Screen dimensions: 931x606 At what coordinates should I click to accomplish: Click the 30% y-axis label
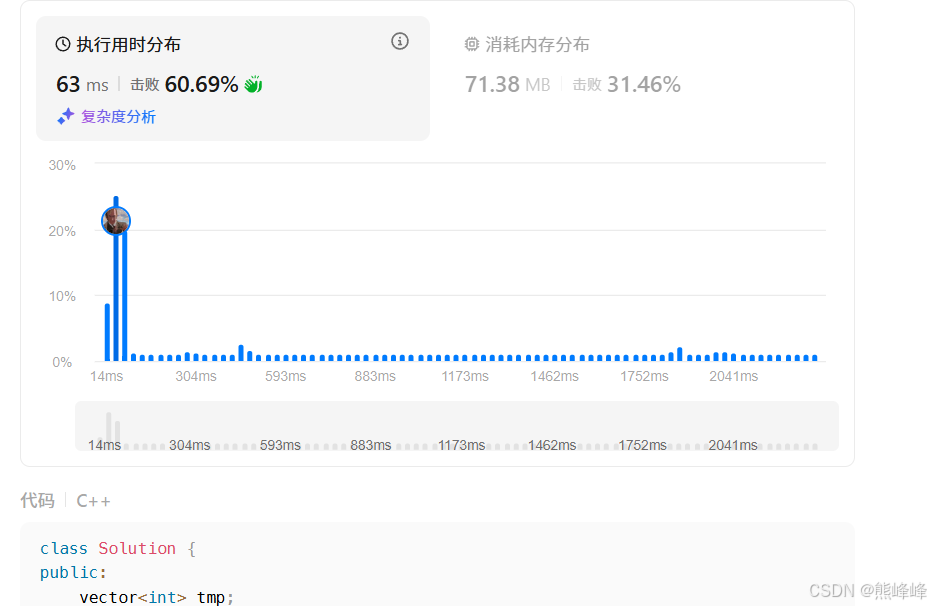click(x=62, y=165)
